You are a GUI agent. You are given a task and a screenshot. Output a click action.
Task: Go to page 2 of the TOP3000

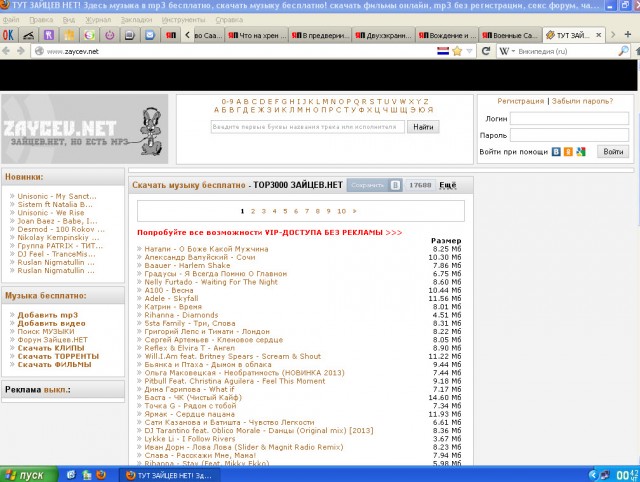click(253, 211)
